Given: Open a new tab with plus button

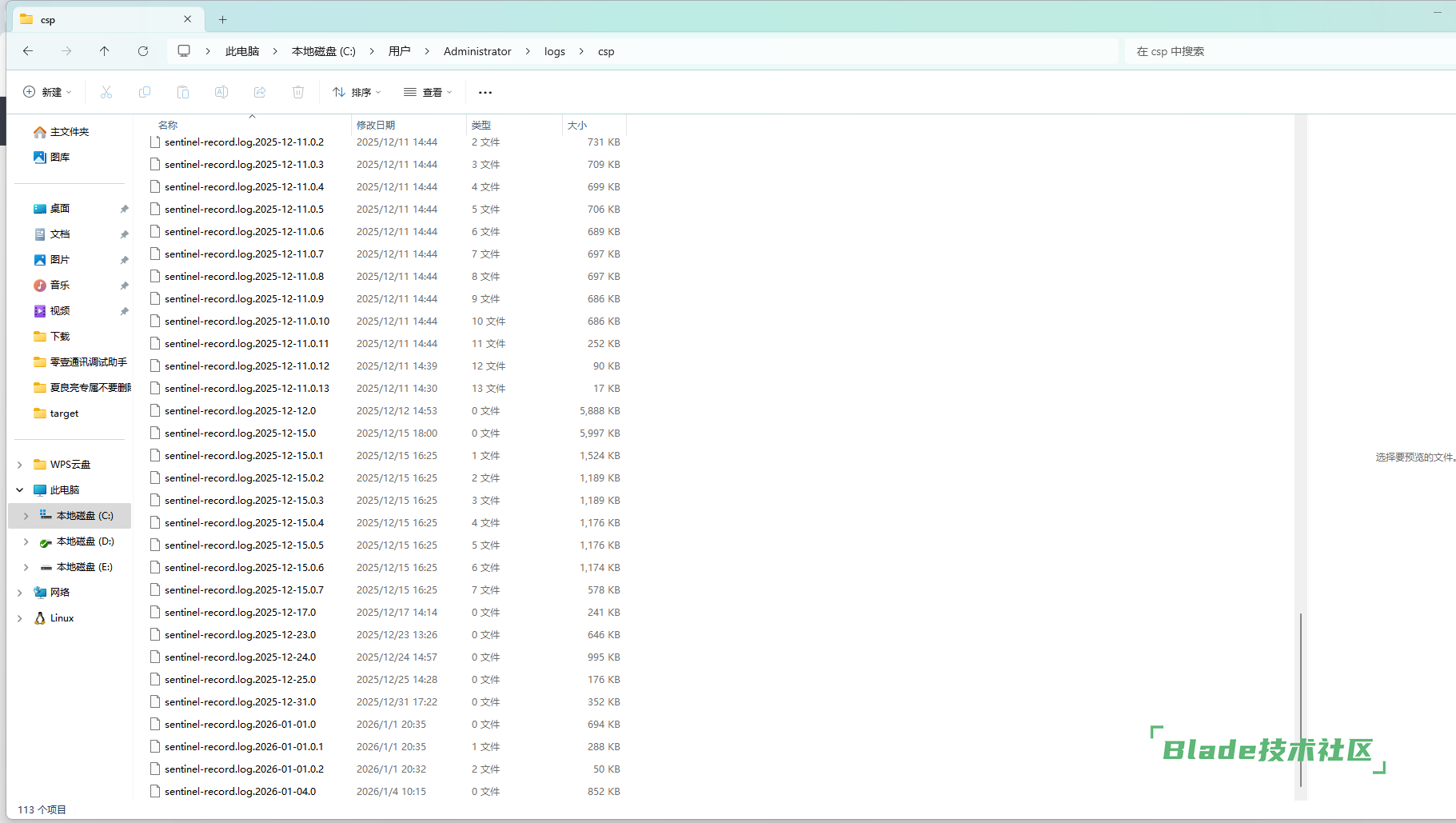Looking at the screenshot, I should click(x=223, y=19).
